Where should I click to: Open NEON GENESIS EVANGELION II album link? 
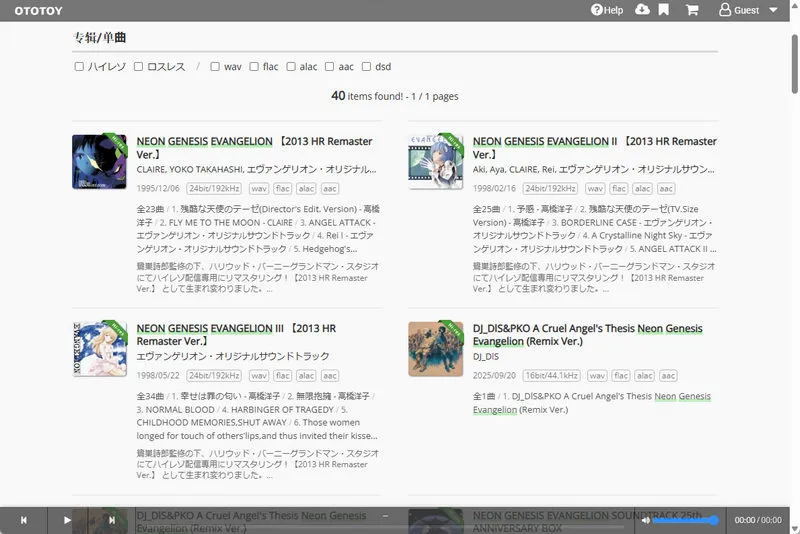tap(594, 147)
